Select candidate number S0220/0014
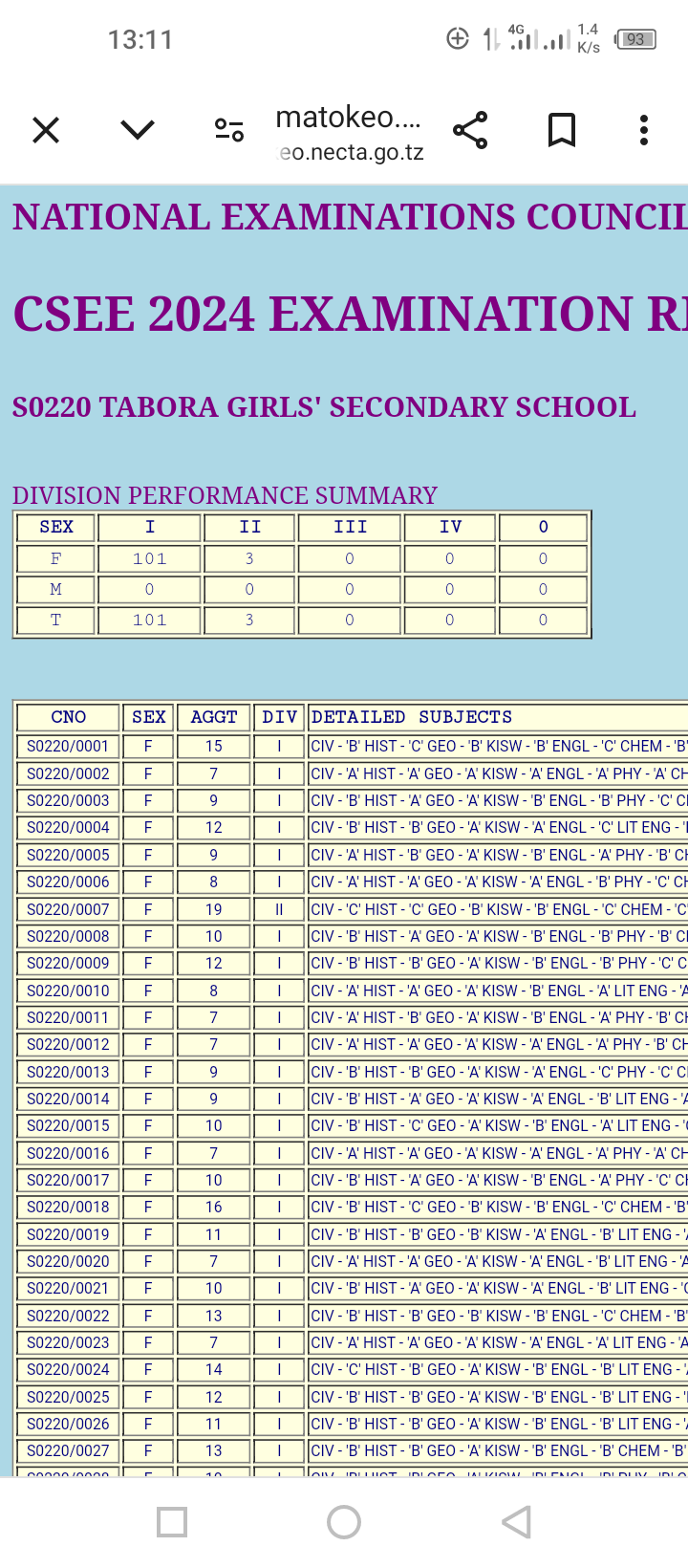The height and width of the screenshot is (1568, 688). tap(68, 1099)
